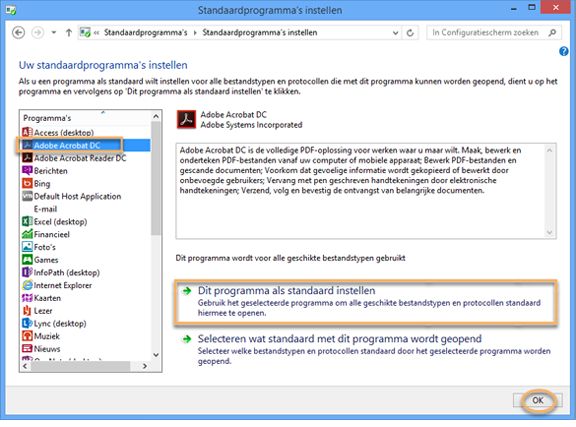Select E-mail in the program list

(x=45, y=209)
